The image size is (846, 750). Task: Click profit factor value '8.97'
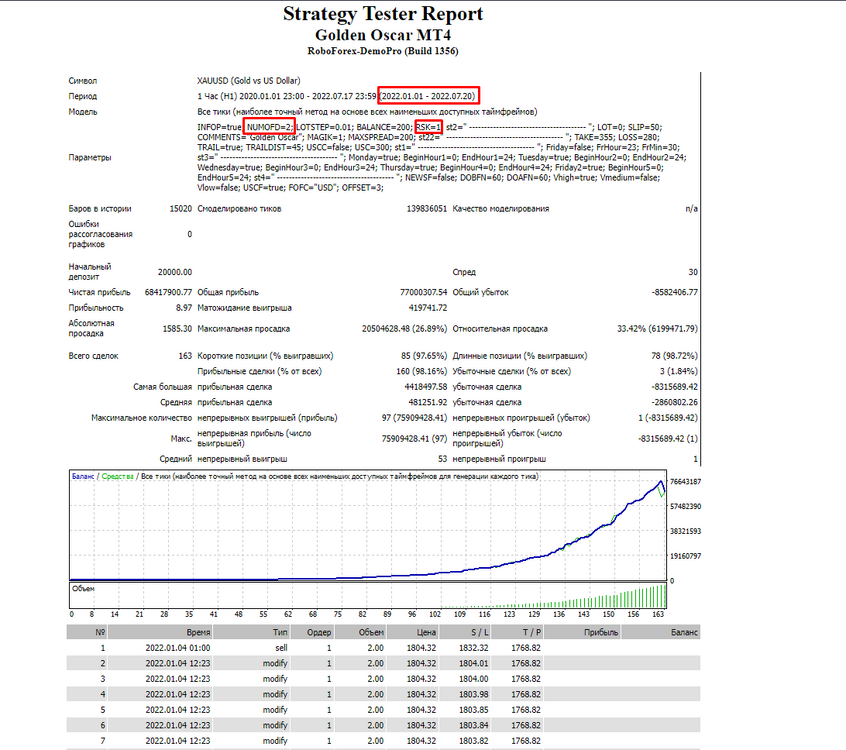(x=183, y=308)
